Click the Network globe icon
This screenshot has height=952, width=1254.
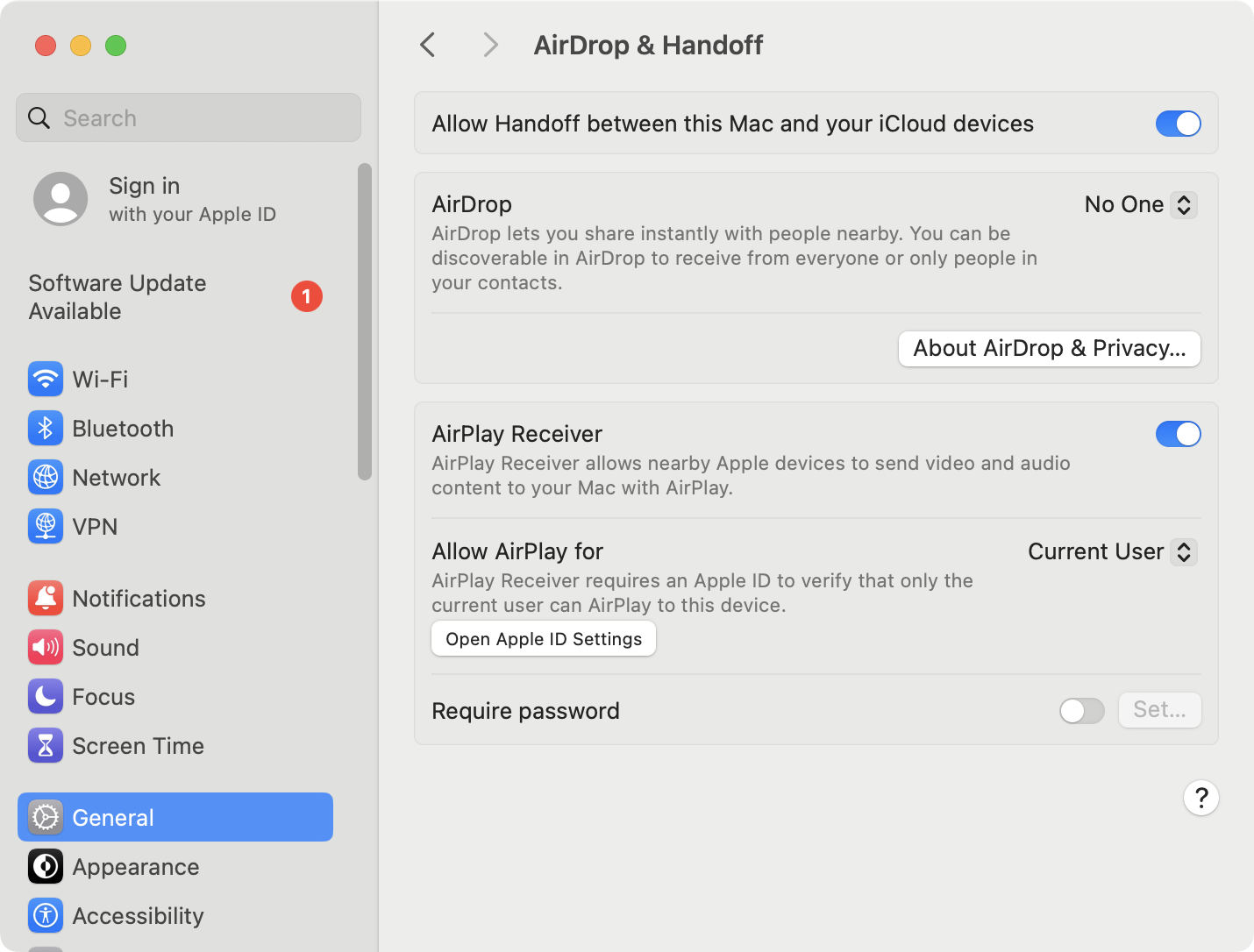click(x=46, y=478)
